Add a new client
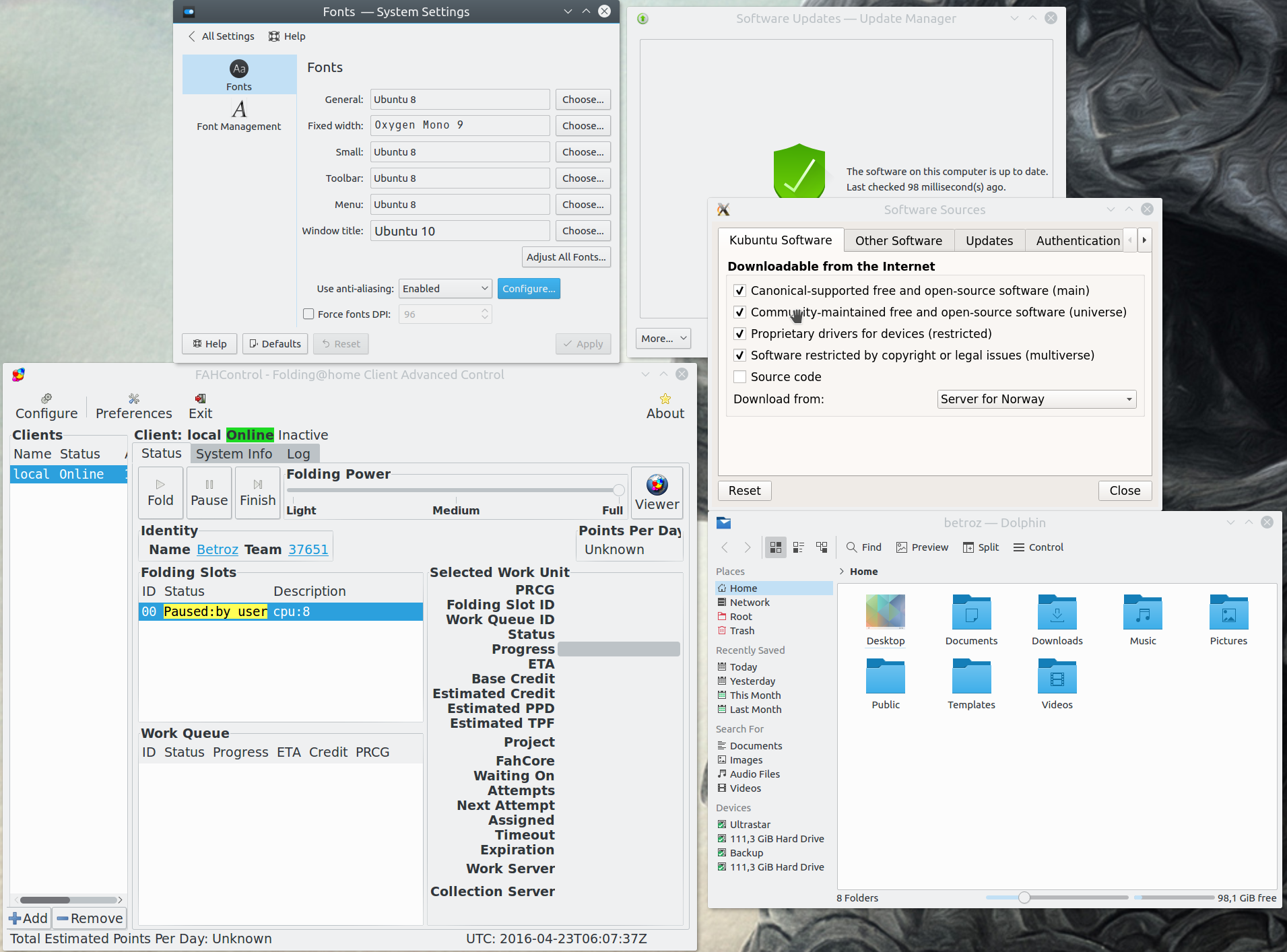Screen dimensions: 1287x952 28,918
